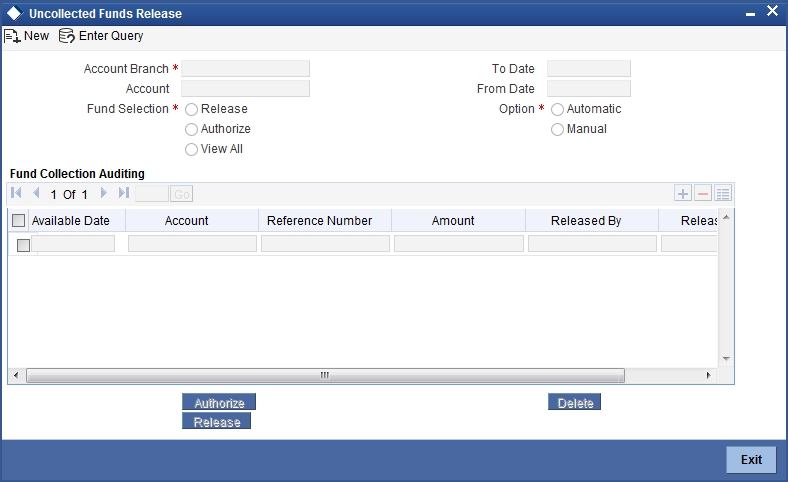Add a row with the plus icon
The image size is (788, 482).
682,194
